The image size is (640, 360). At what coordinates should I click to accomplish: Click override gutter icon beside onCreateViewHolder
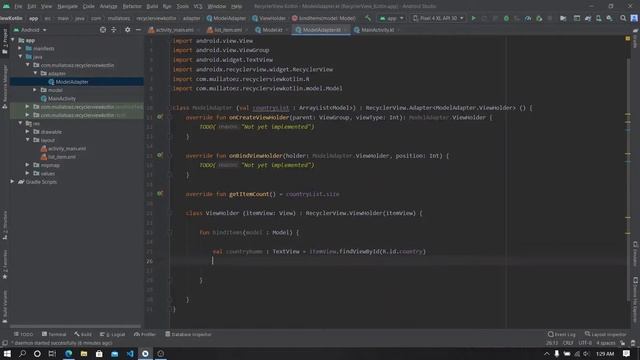click(x=160, y=117)
